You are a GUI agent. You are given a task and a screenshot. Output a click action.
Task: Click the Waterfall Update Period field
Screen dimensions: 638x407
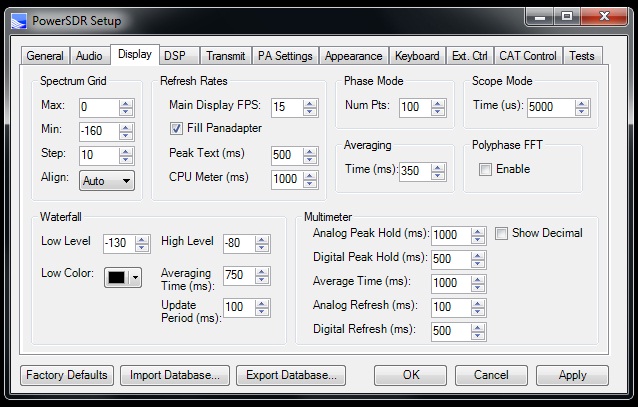(240, 307)
